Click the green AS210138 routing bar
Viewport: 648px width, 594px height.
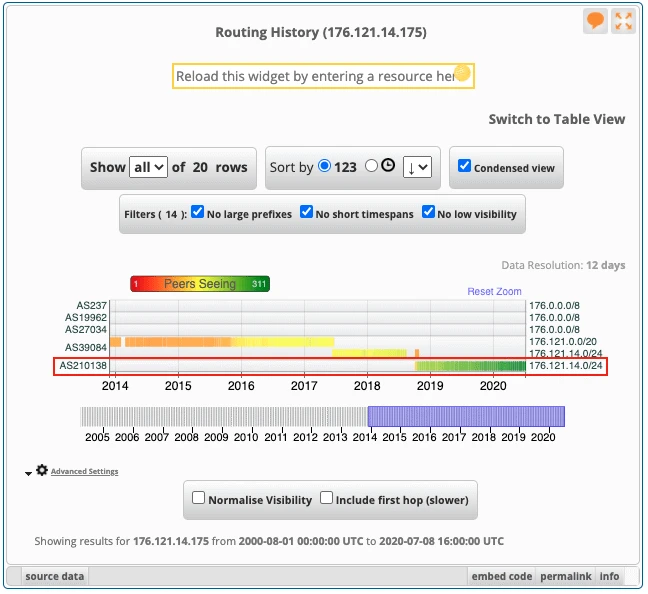click(x=470, y=366)
